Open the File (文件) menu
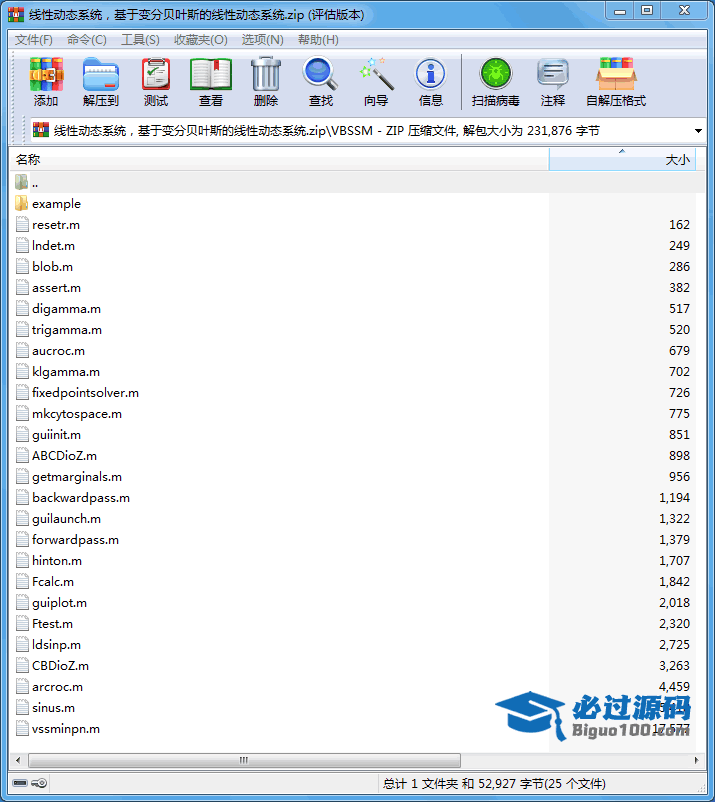 (x=33, y=40)
